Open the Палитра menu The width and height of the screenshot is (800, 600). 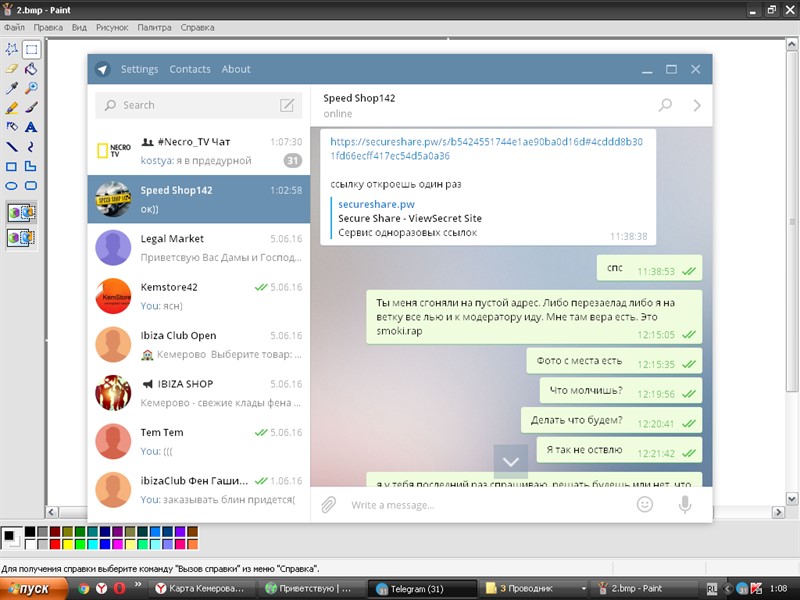point(154,28)
